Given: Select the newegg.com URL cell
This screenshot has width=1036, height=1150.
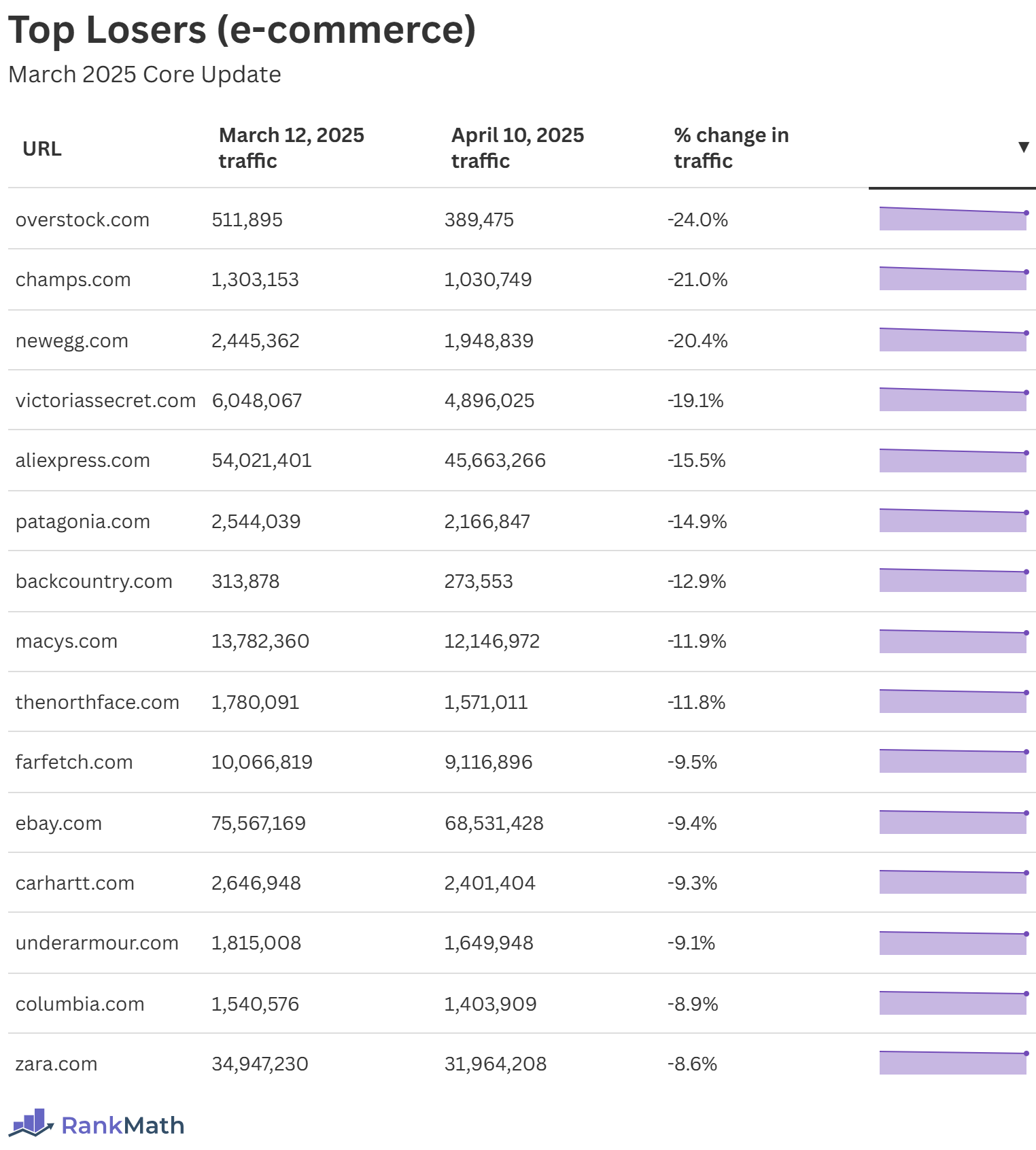Looking at the screenshot, I should [x=71, y=341].
